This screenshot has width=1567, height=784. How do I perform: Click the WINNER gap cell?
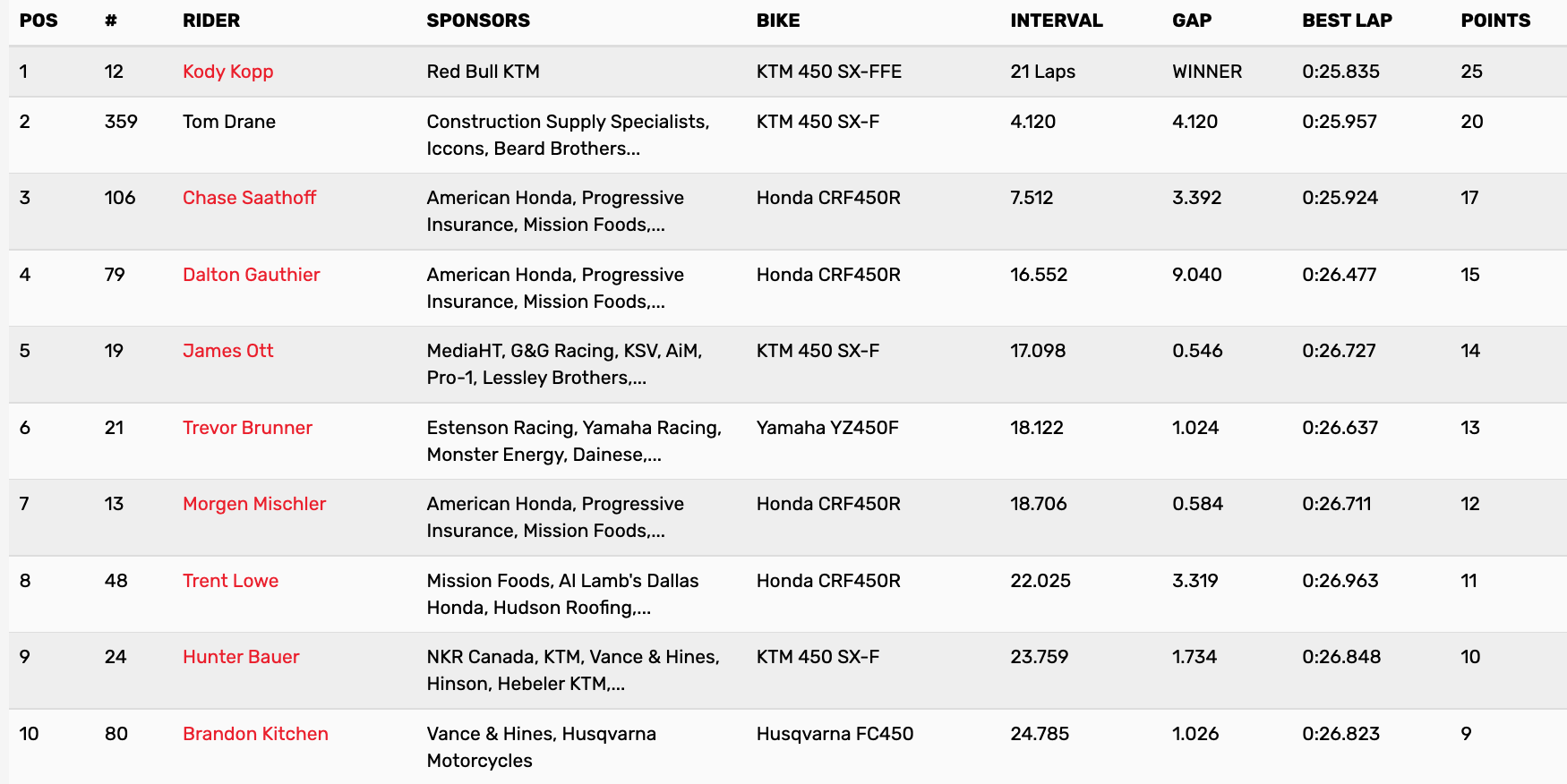pos(1207,72)
